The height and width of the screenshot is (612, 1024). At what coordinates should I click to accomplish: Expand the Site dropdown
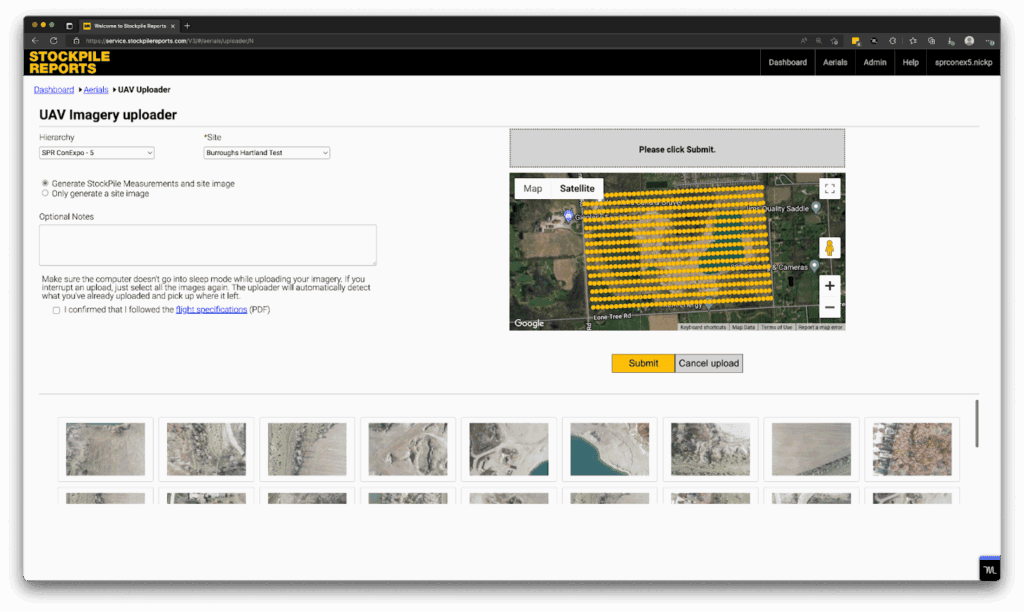266,153
